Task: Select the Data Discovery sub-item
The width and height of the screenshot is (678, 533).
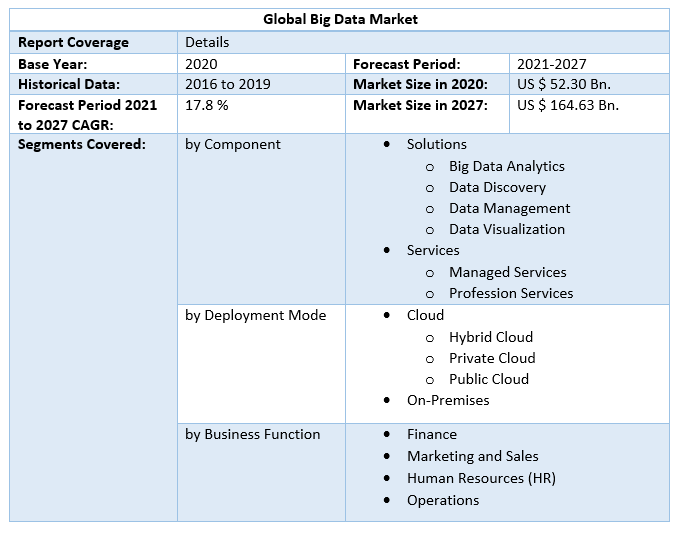Action: [497, 187]
